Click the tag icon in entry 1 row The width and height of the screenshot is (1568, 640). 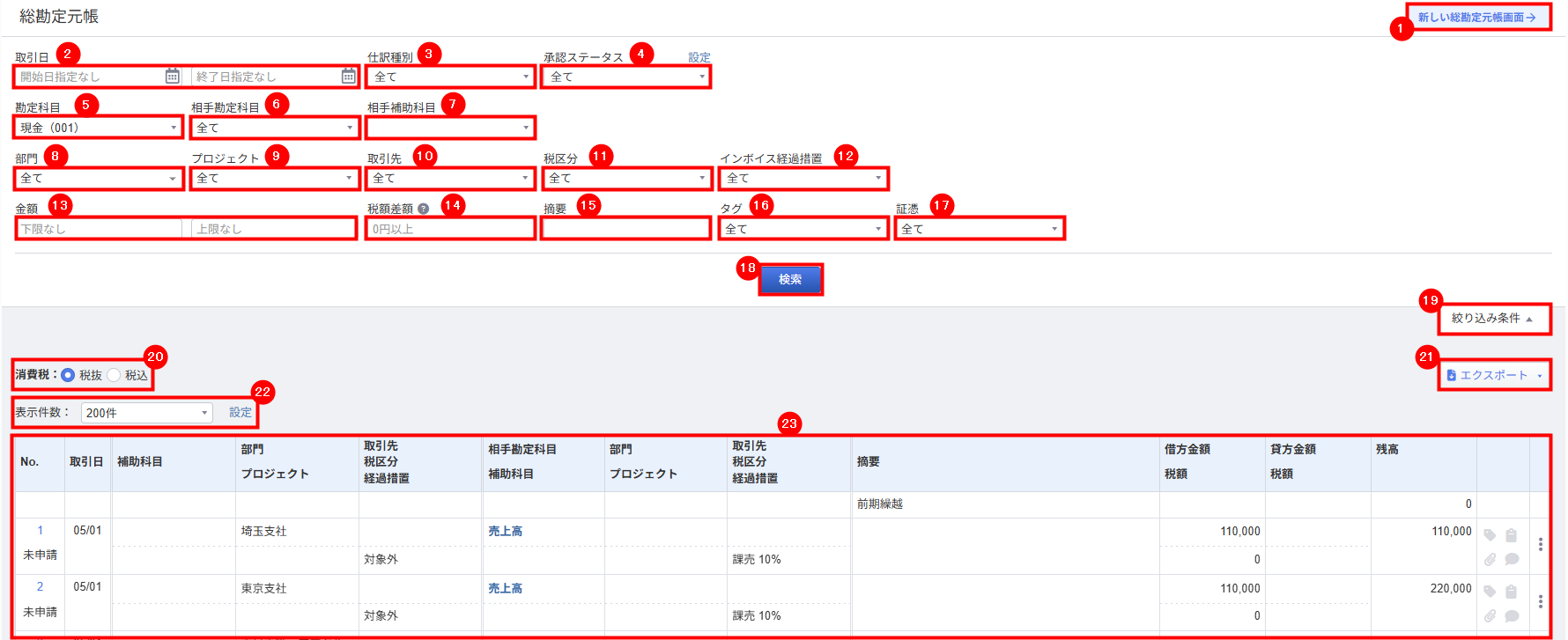tap(1490, 535)
